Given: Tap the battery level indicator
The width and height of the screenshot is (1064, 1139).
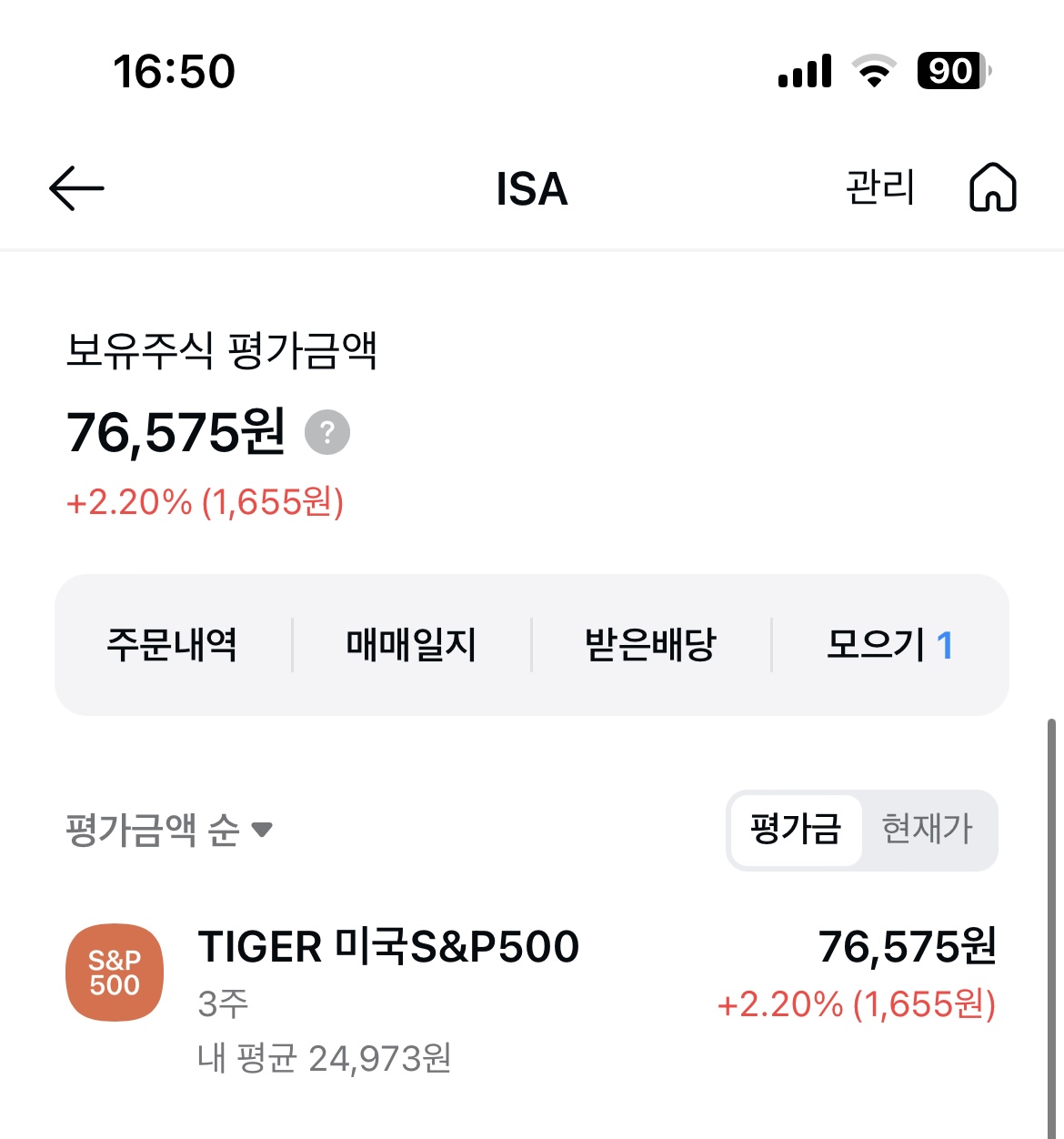Looking at the screenshot, I should coord(953,71).
